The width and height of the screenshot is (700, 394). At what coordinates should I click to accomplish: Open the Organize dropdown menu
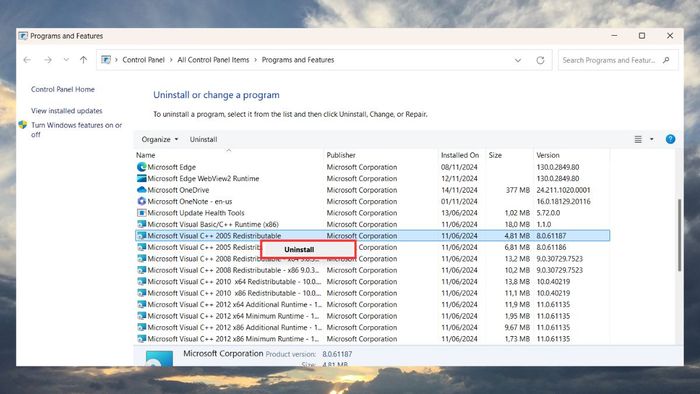pos(159,140)
